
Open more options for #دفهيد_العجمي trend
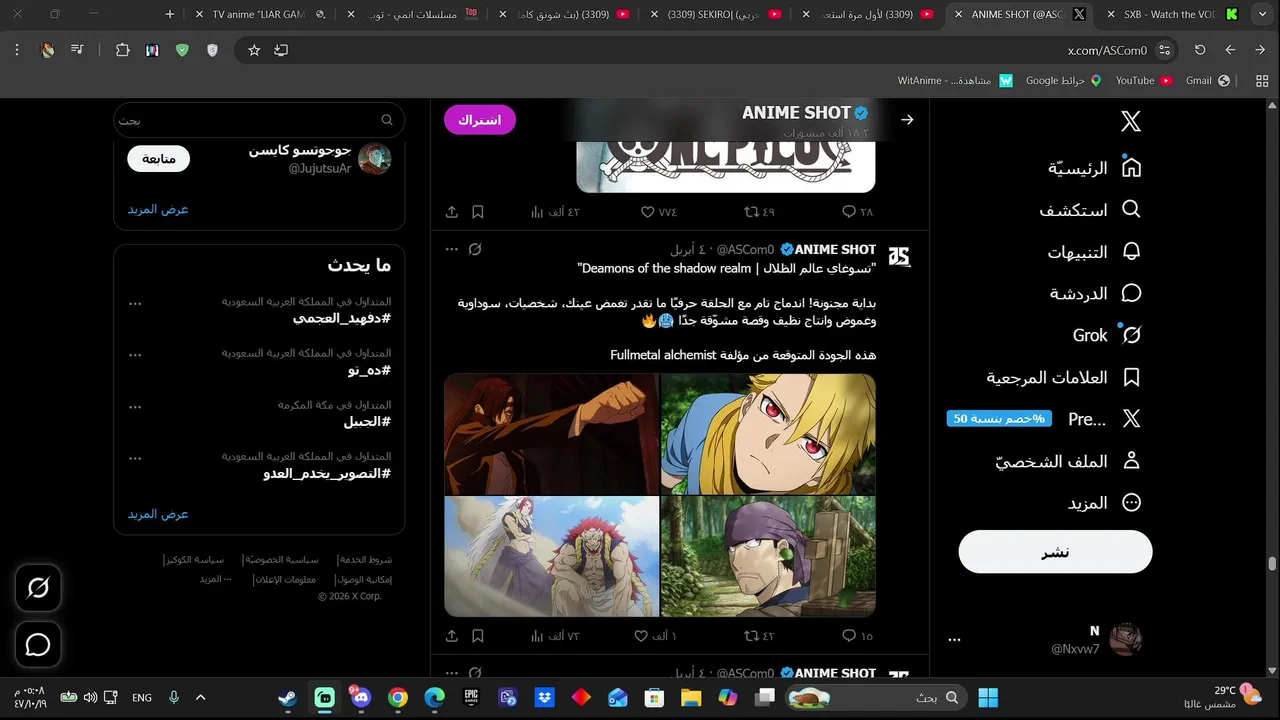[135, 303]
